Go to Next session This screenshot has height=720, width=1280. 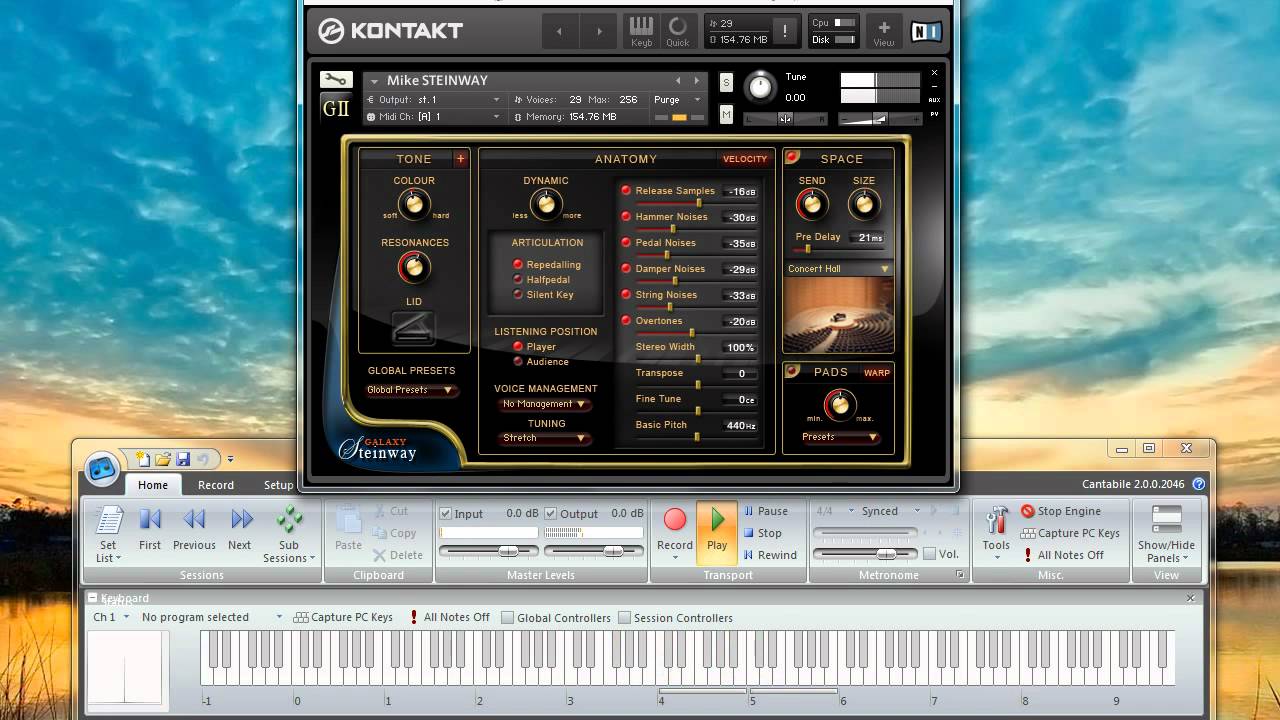tap(240, 530)
